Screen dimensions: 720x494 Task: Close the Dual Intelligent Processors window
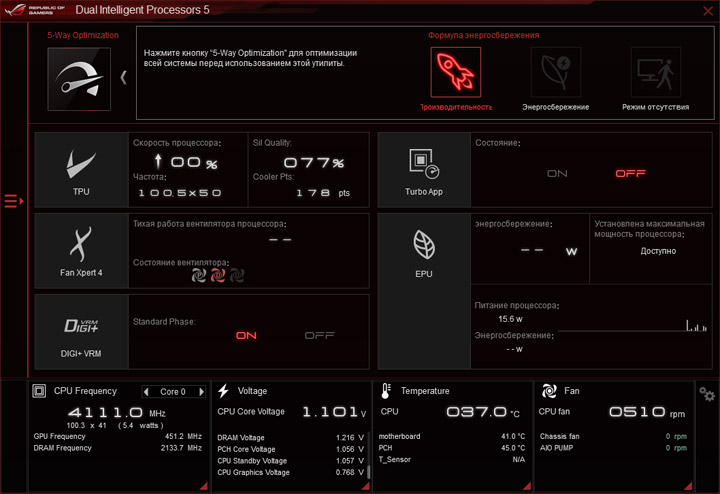pyautogui.click(x=708, y=11)
